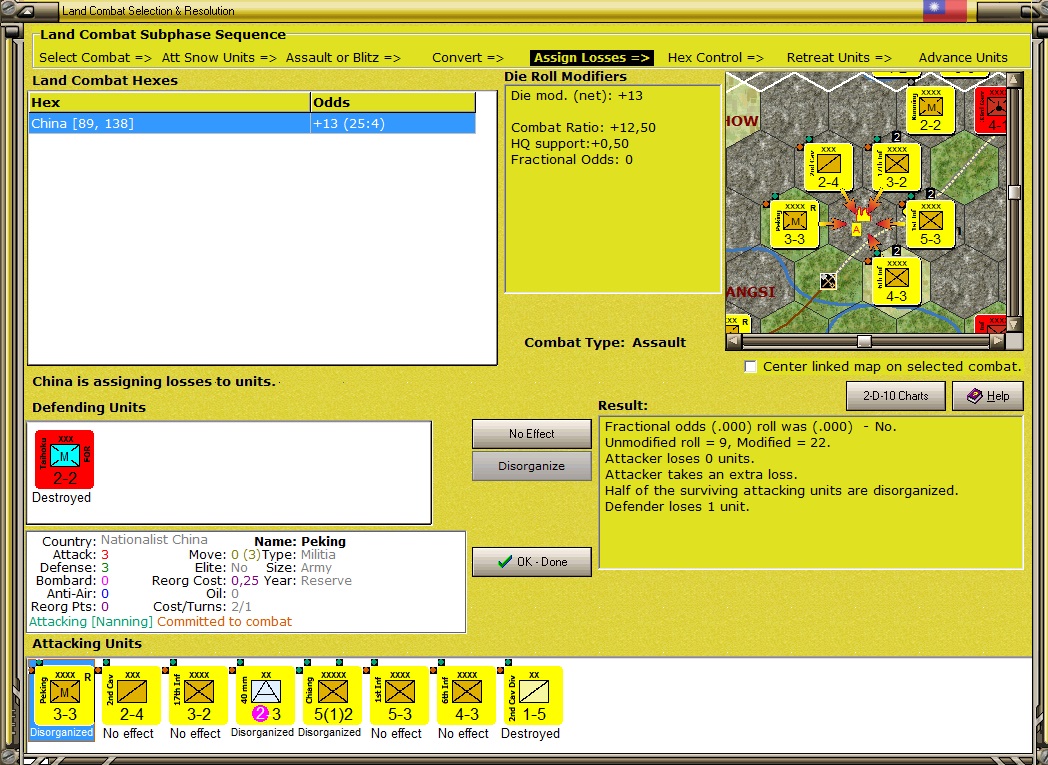Click the map scroll up arrow

[x=1014, y=80]
